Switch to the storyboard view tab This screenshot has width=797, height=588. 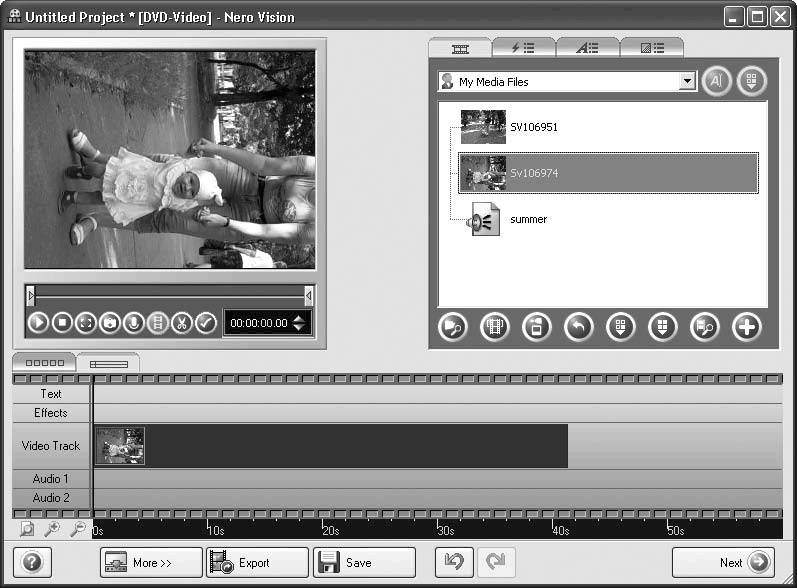pos(43,363)
